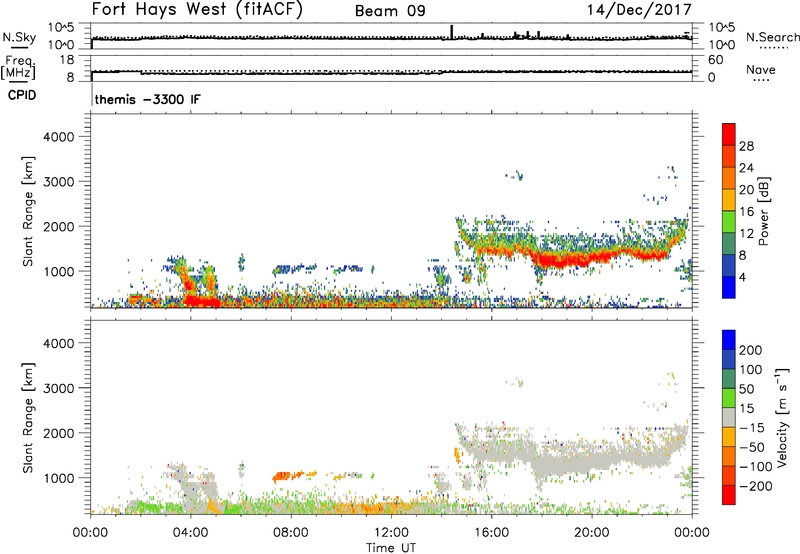Click the '200' value on the Velocity scale
Image resolution: width=800 pixels, height=554 pixels.
coord(751,350)
